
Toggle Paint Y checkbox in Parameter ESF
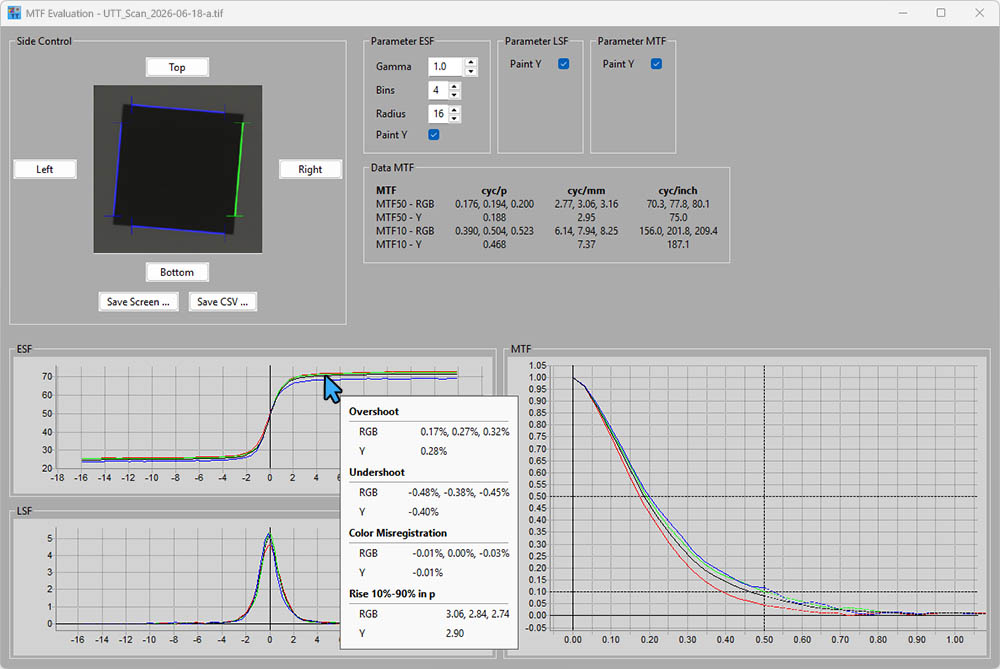[x=434, y=135]
